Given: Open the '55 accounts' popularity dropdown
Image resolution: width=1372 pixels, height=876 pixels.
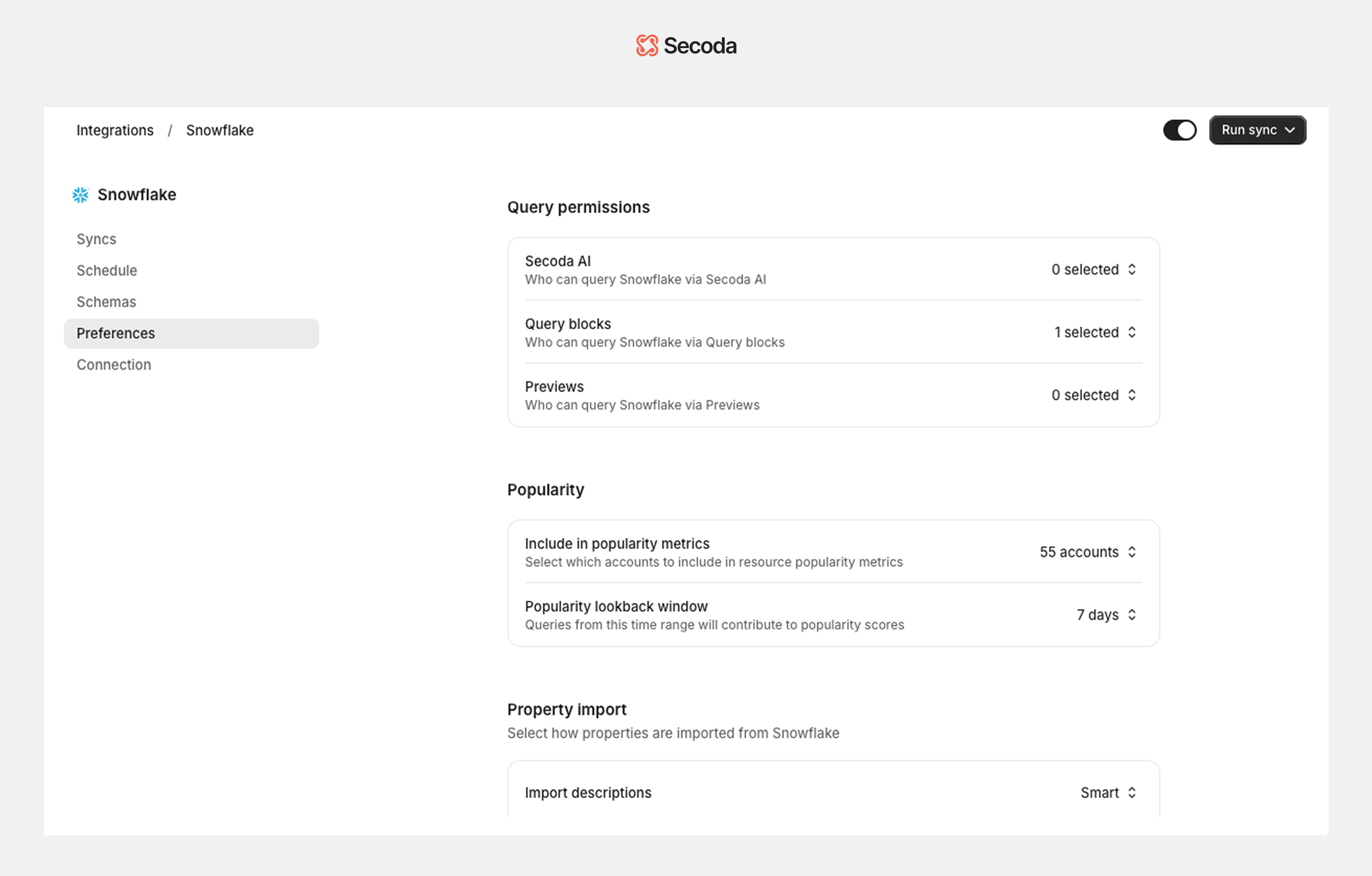Looking at the screenshot, I should pyautogui.click(x=1088, y=552).
